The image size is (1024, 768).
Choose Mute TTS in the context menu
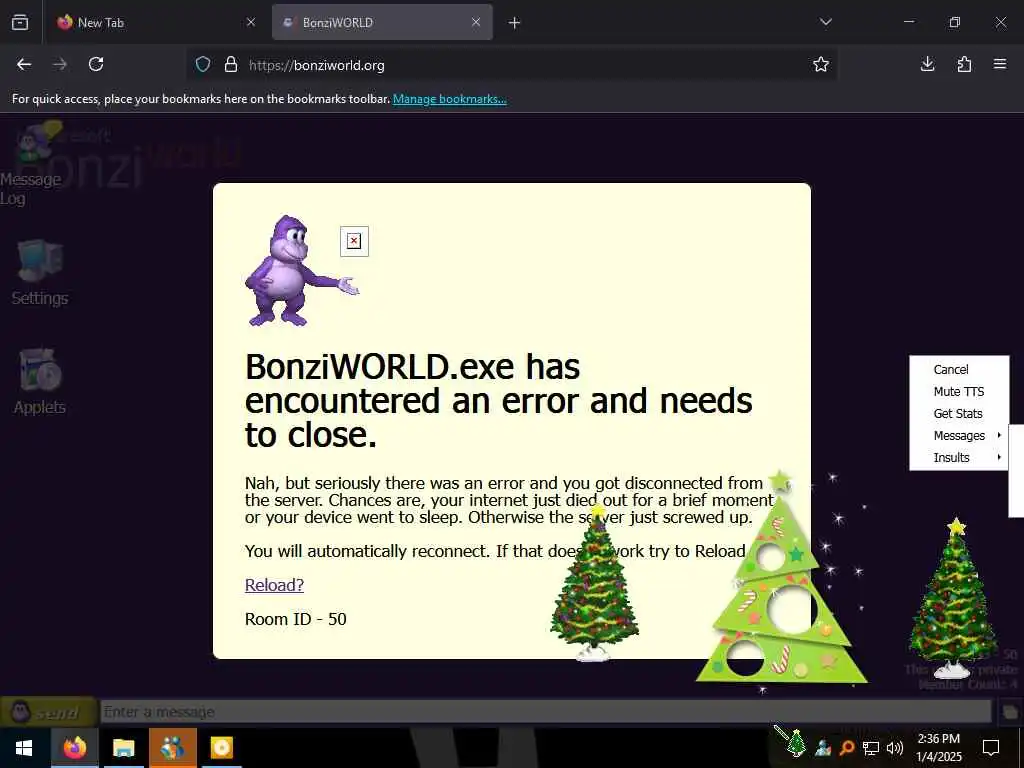point(959,392)
